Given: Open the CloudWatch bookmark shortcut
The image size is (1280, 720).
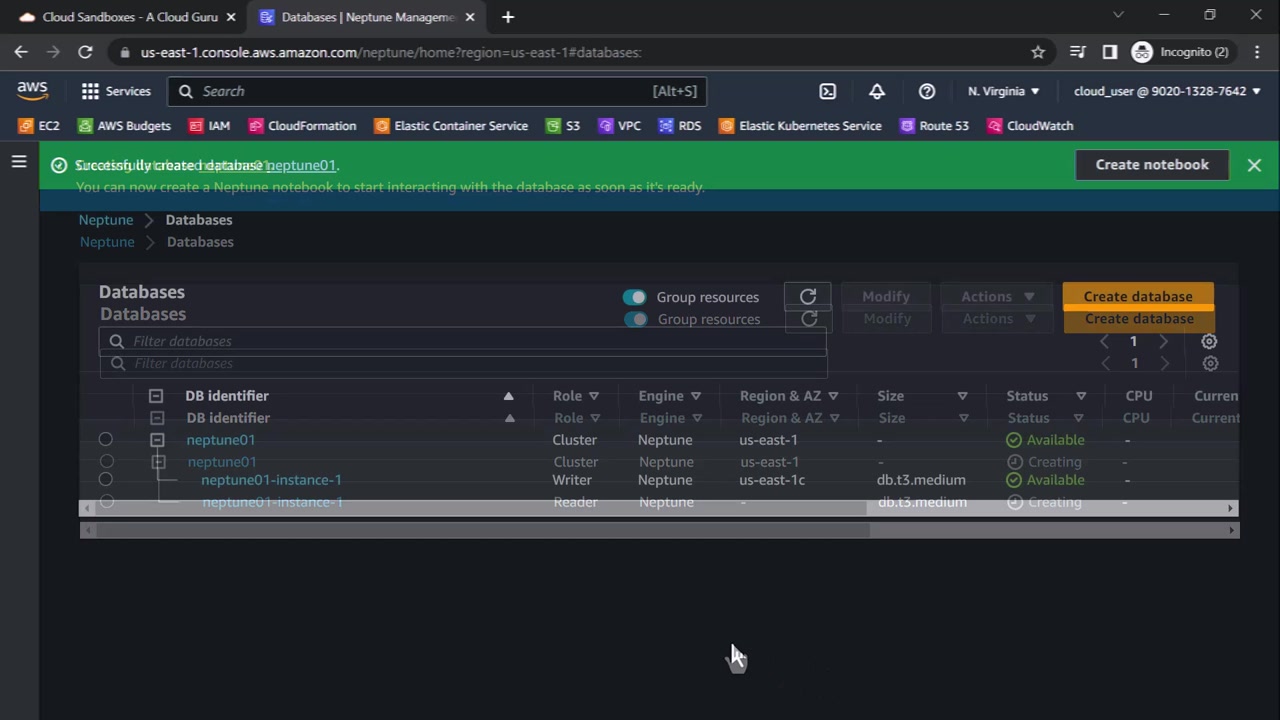Looking at the screenshot, I should [x=1030, y=126].
